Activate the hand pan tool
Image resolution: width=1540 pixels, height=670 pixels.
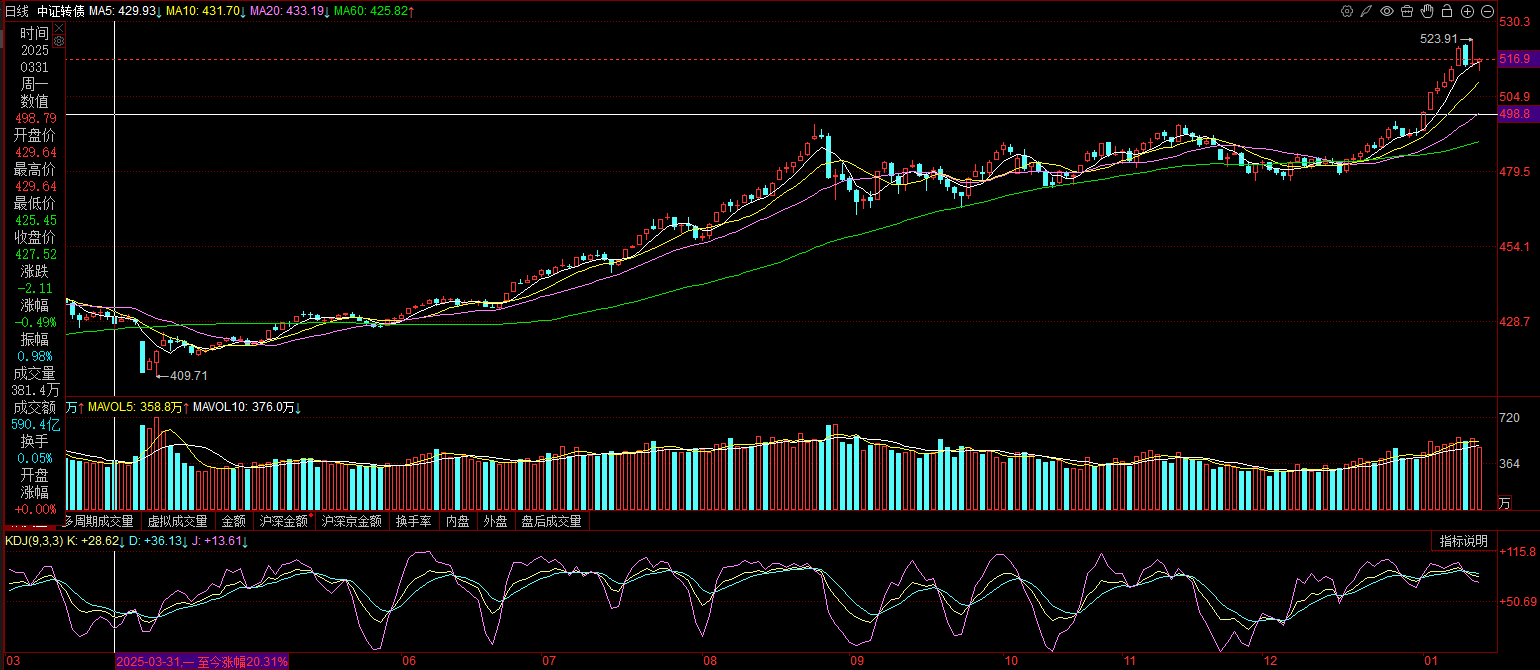click(1427, 11)
